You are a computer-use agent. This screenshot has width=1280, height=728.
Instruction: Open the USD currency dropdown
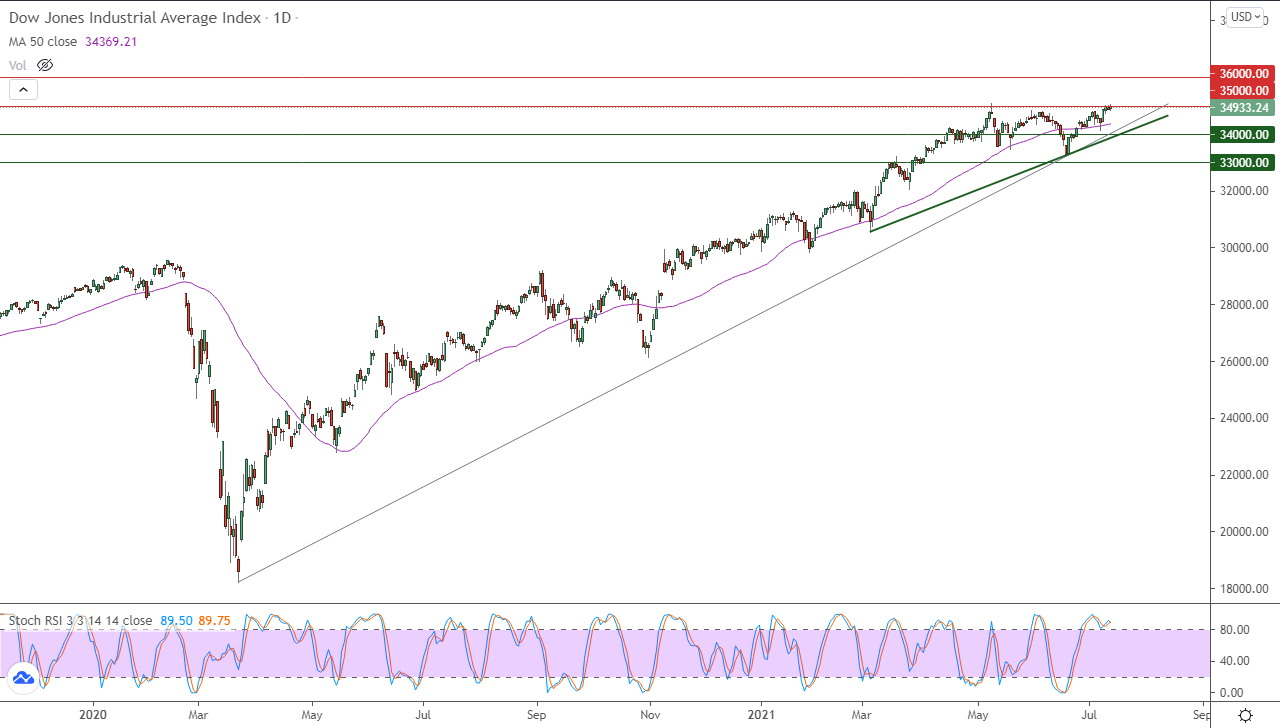tap(1245, 16)
